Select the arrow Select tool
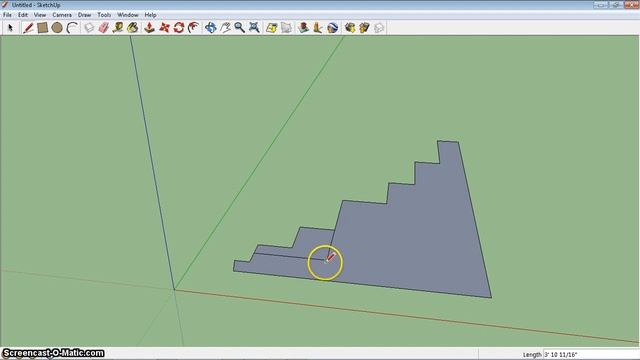 (11, 28)
